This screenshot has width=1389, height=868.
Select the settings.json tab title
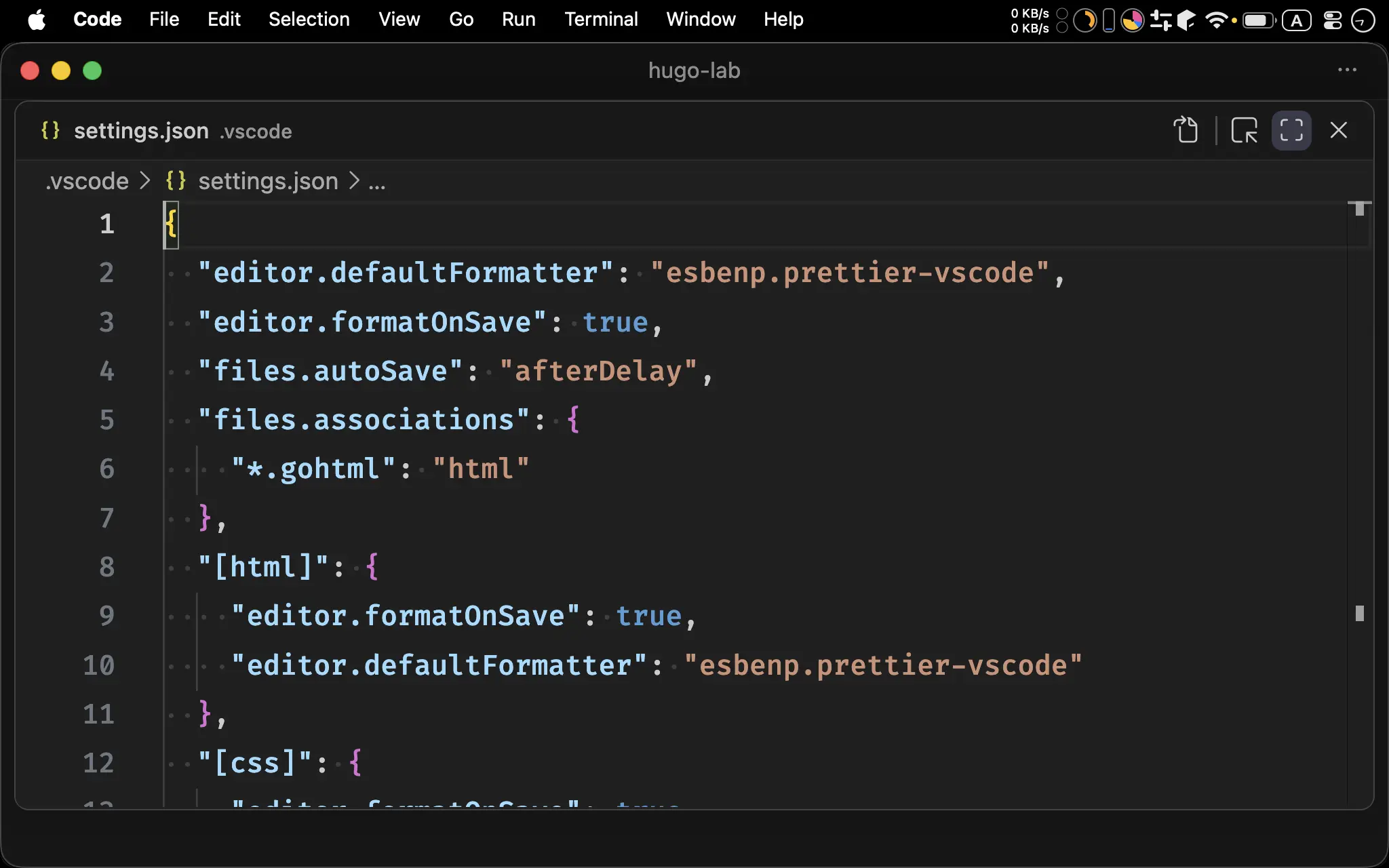pos(141,130)
